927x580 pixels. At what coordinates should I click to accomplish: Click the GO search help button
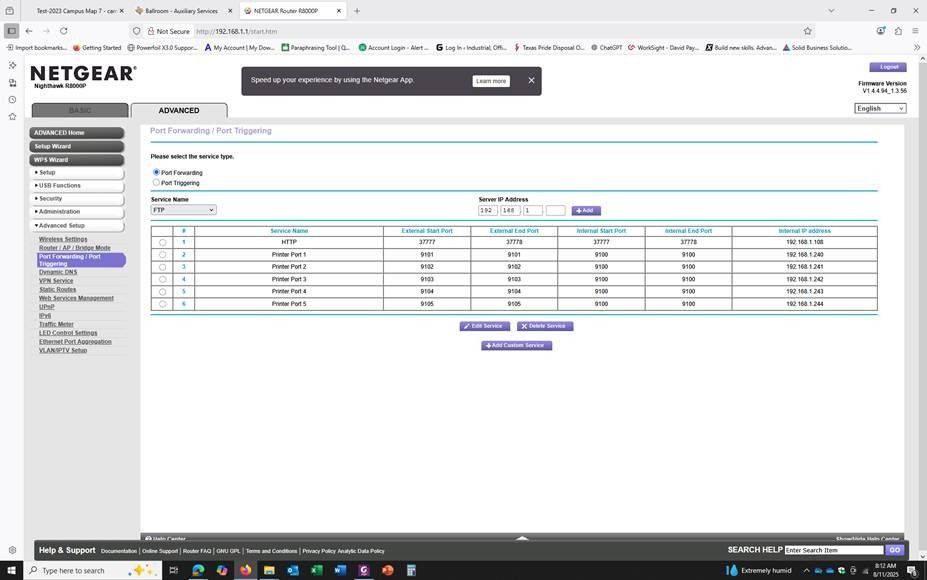894,550
